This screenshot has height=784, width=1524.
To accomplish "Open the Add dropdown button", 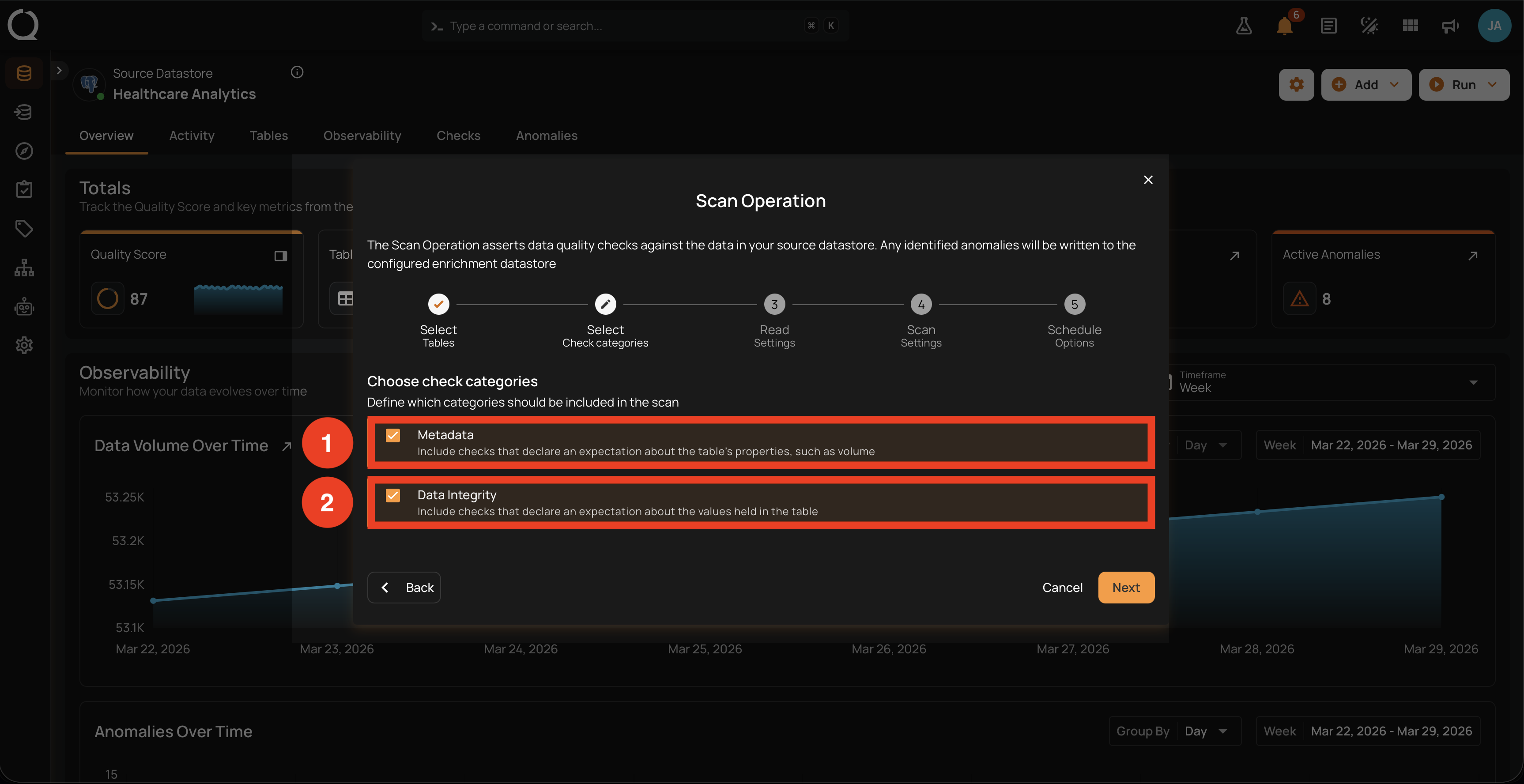I will tap(1366, 85).
